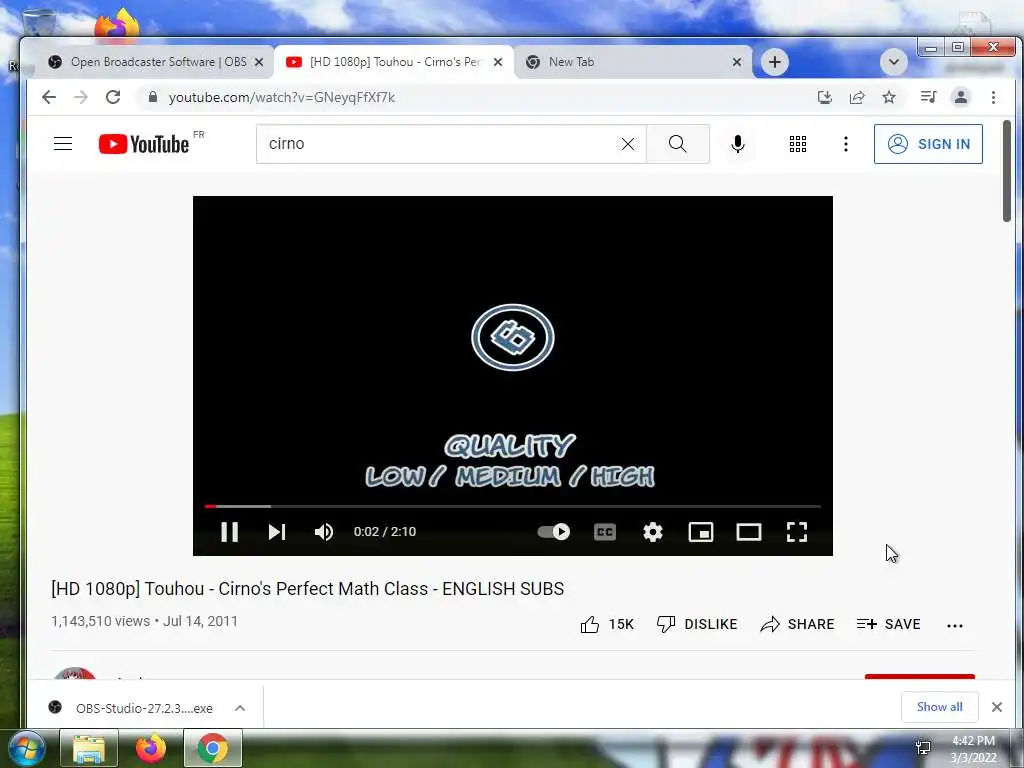Open YouTube apps grid icon
The height and width of the screenshot is (768, 1024).
pos(797,144)
